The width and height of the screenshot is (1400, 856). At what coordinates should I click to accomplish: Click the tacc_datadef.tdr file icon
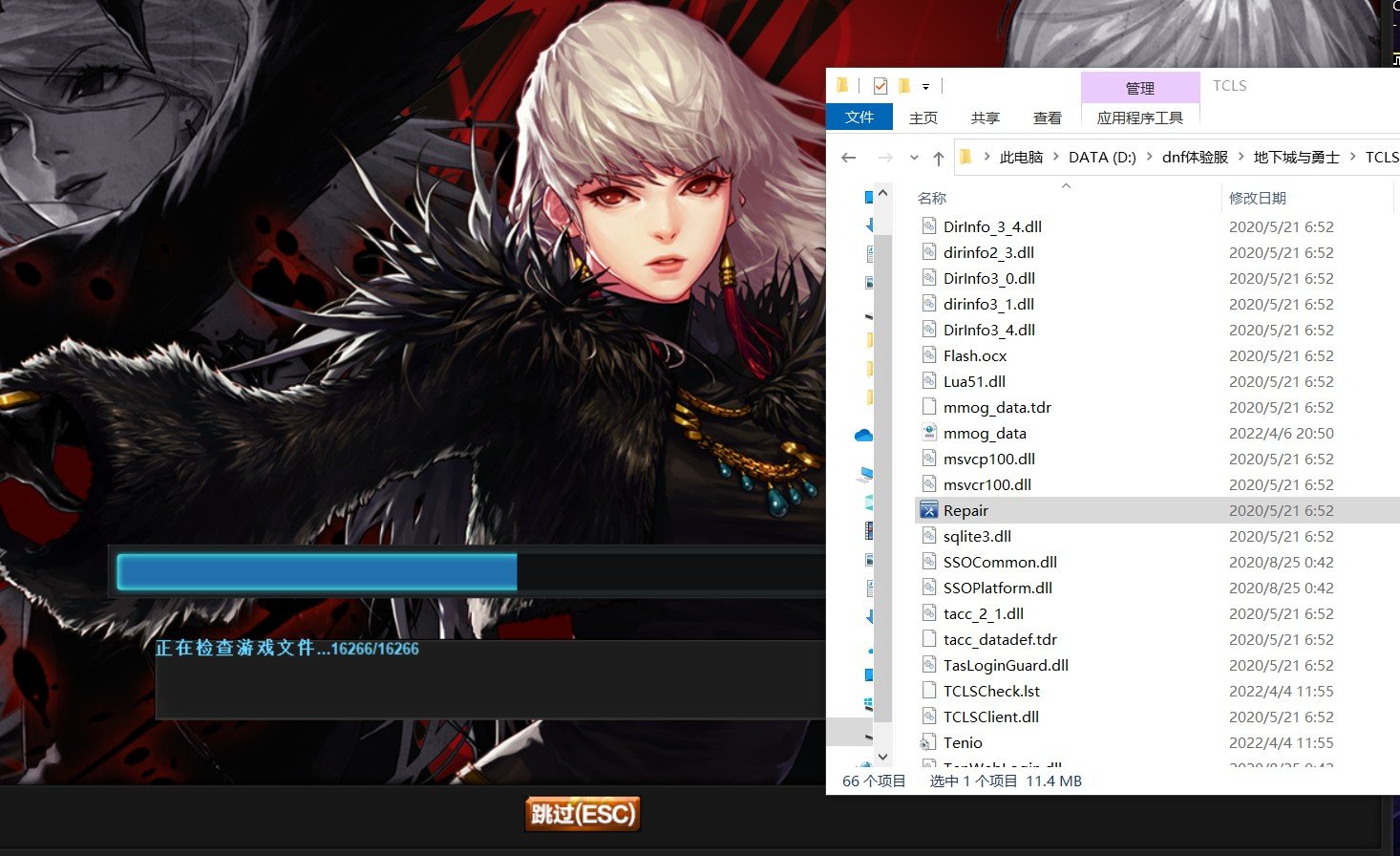click(928, 639)
